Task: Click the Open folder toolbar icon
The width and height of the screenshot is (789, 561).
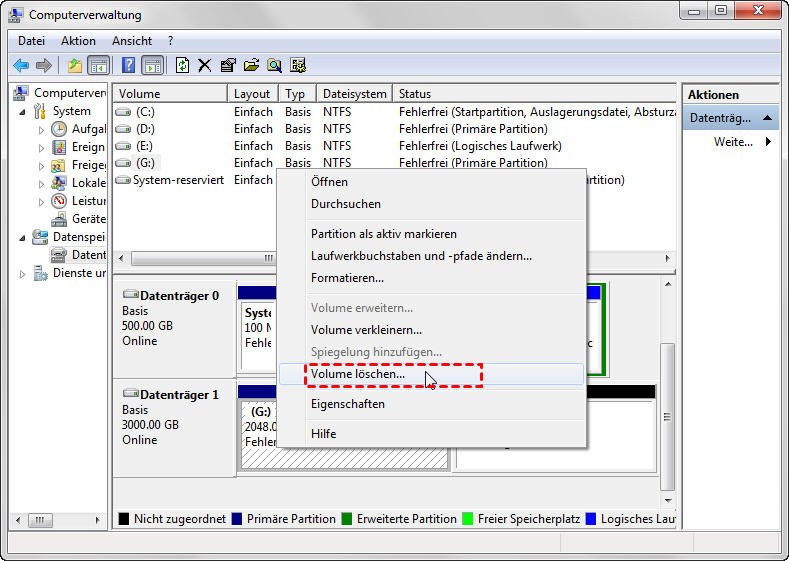Action: click(251, 65)
